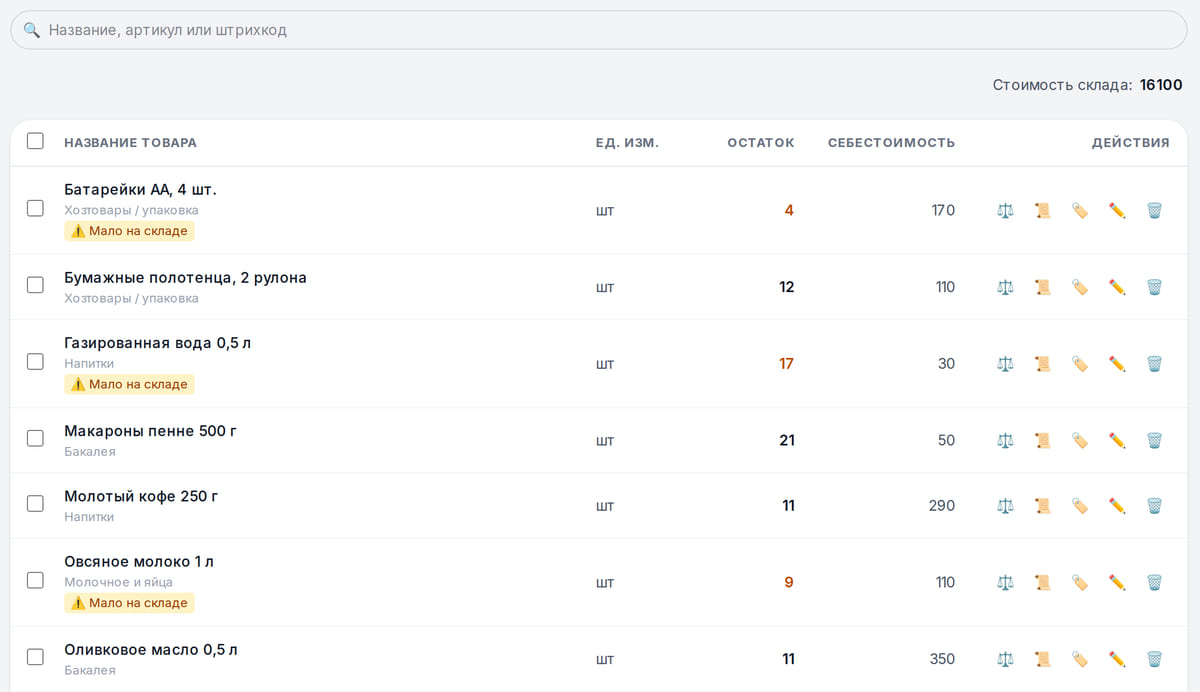This screenshot has width=1200, height=692.
Task: Edit Макароны пенне using the pencil icon
Action: tap(1117, 440)
